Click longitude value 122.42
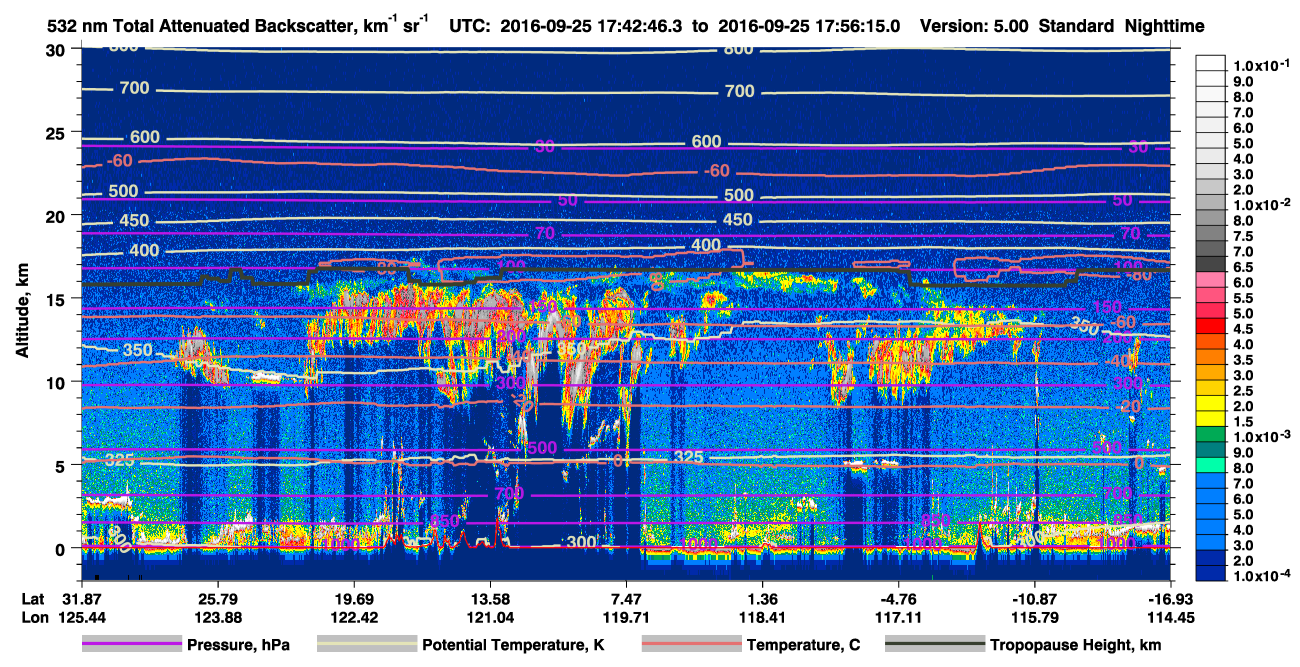This screenshot has height=667, width=1300. click(x=353, y=616)
